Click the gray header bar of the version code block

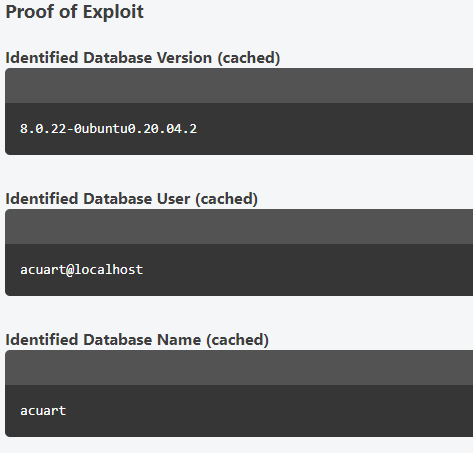[239, 86]
